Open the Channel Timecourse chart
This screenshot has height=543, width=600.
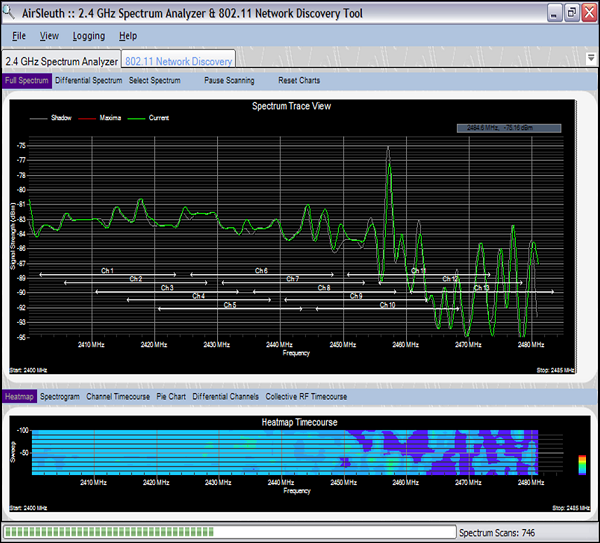(x=118, y=397)
